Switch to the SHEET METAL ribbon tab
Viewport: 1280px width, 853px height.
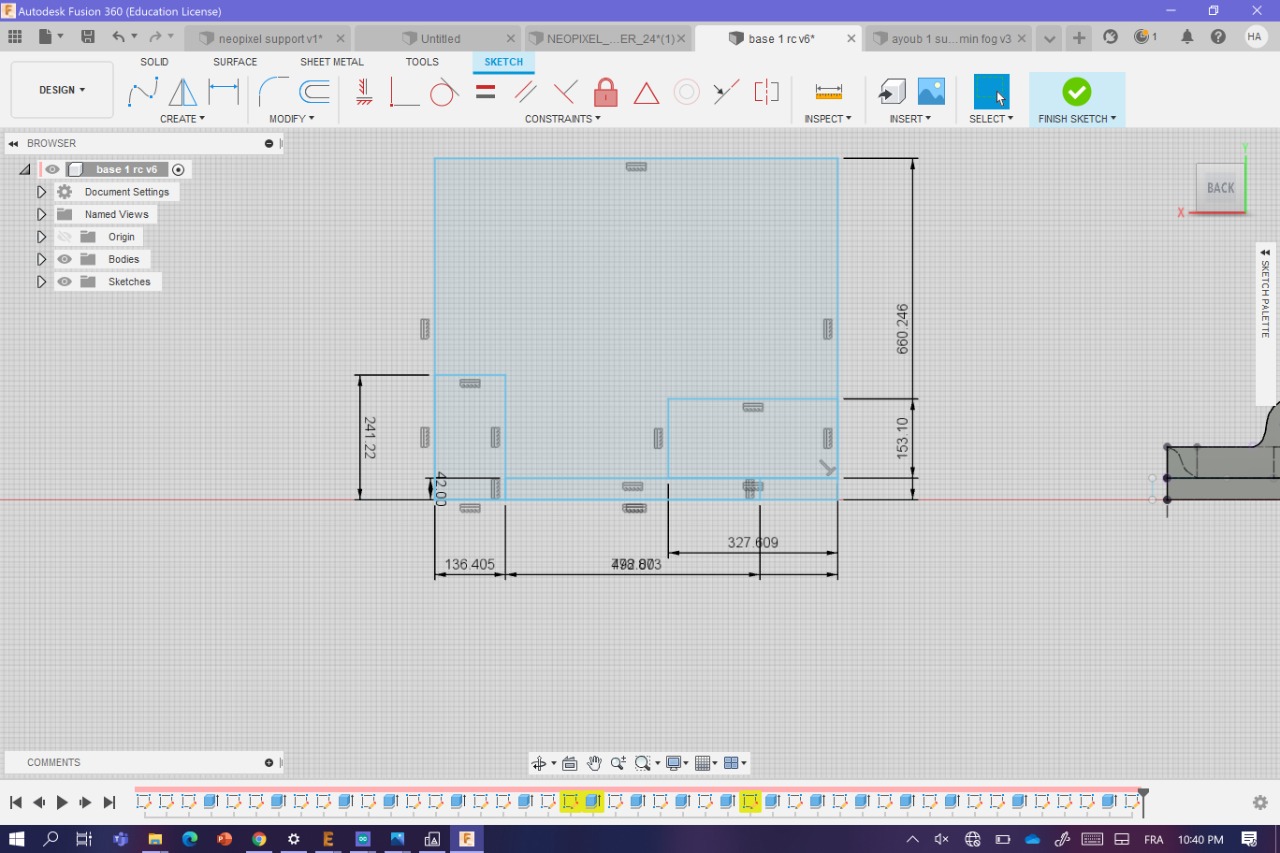pos(332,62)
